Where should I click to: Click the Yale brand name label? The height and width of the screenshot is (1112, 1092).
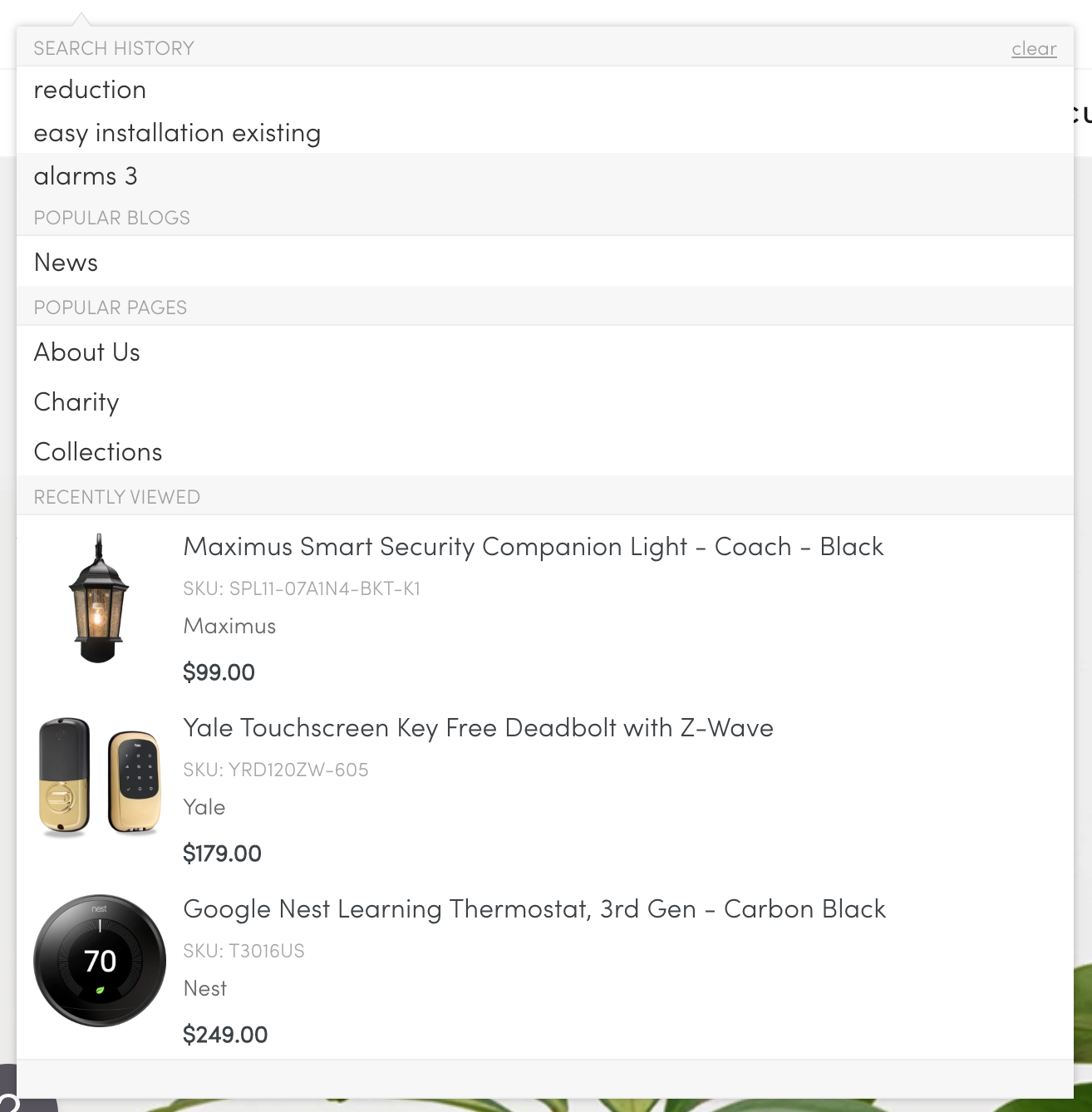[204, 808]
